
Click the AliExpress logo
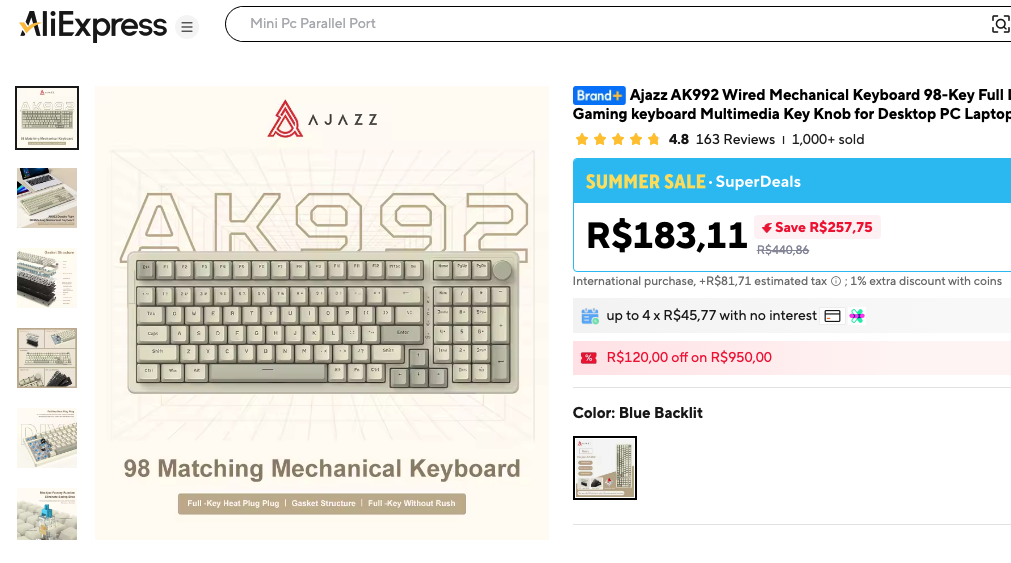92,25
